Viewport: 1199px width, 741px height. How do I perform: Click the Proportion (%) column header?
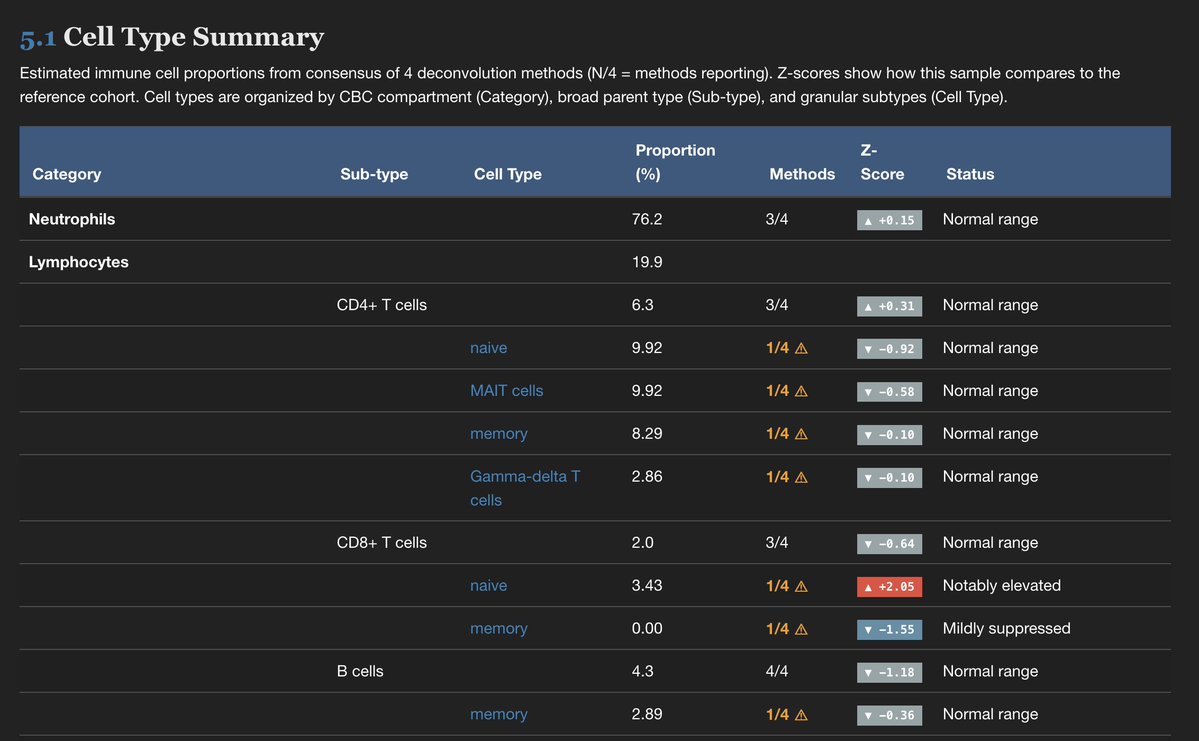coord(675,162)
